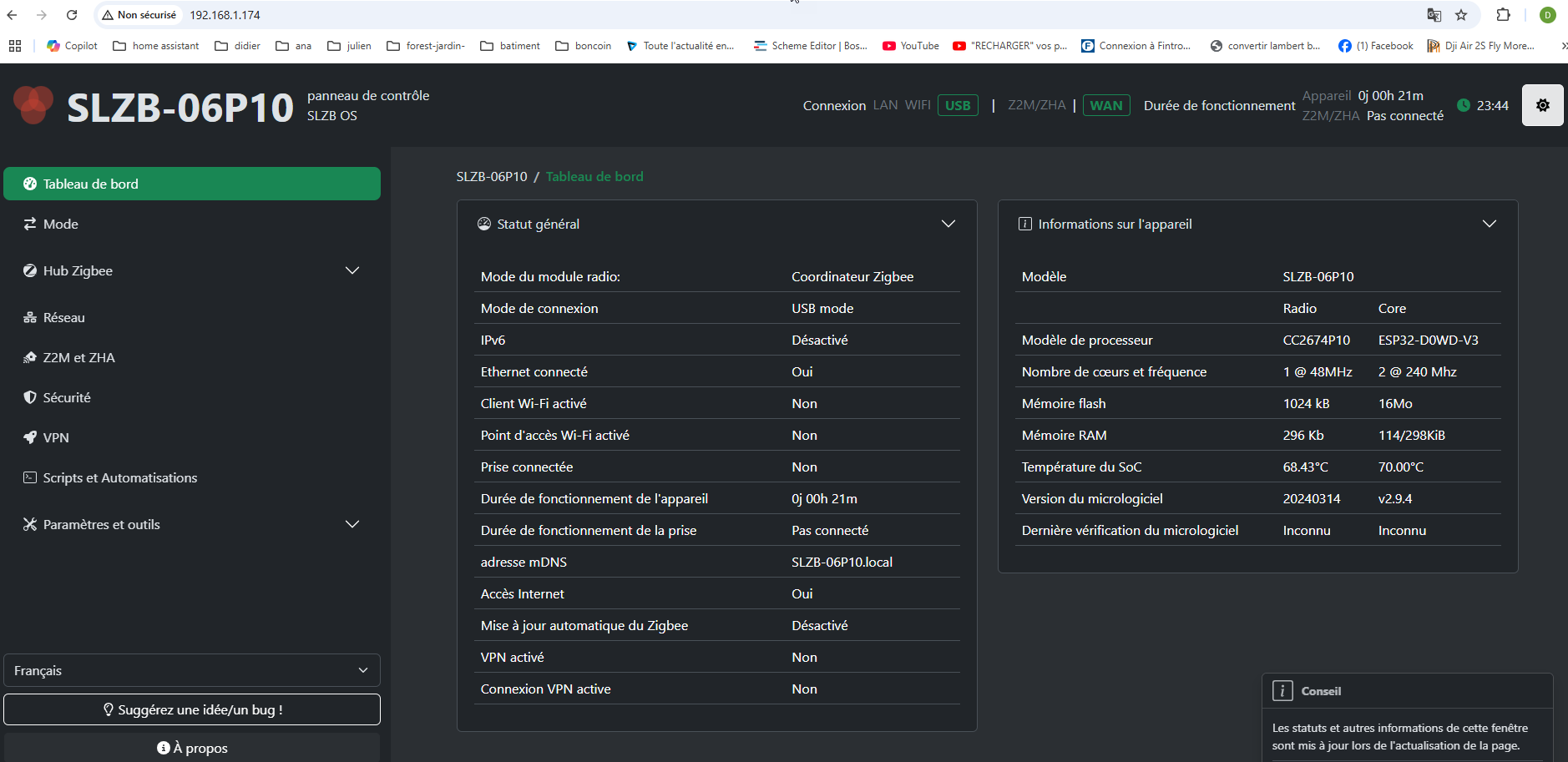Click the v2.9.4 firmware version
1568x762 pixels.
(x=1394, y=498)
